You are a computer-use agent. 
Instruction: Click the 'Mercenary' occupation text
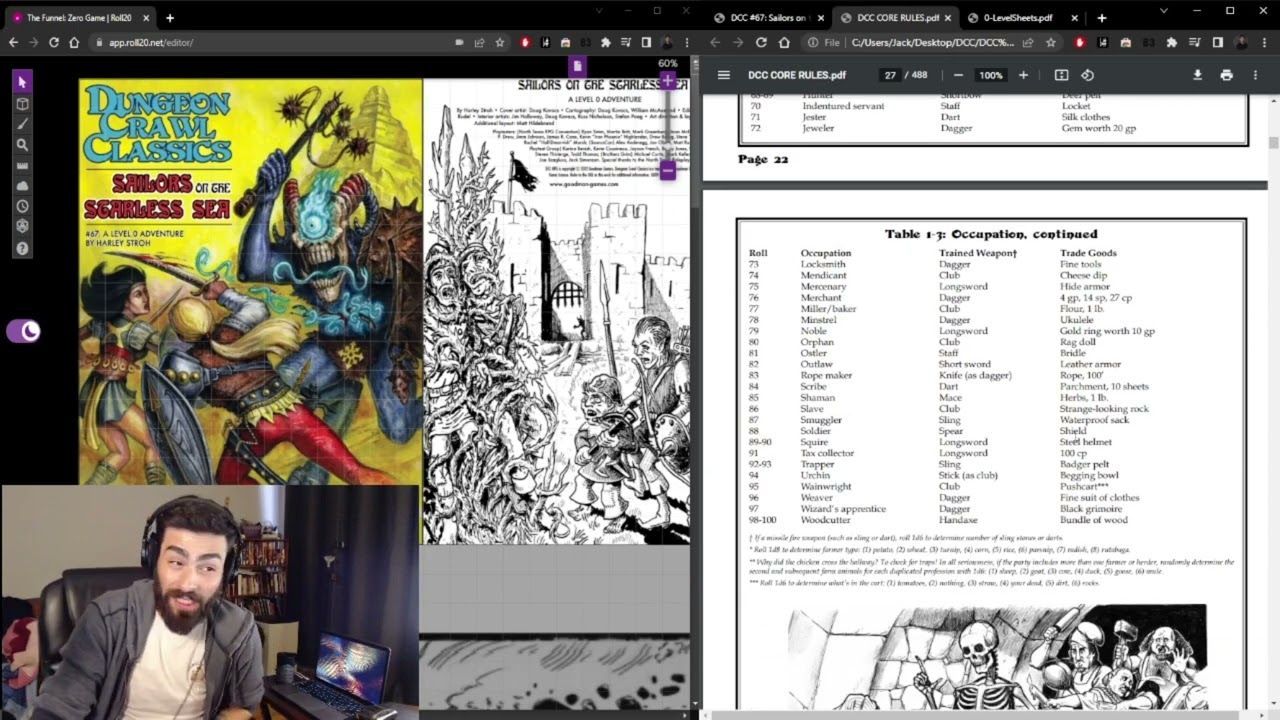824,286
